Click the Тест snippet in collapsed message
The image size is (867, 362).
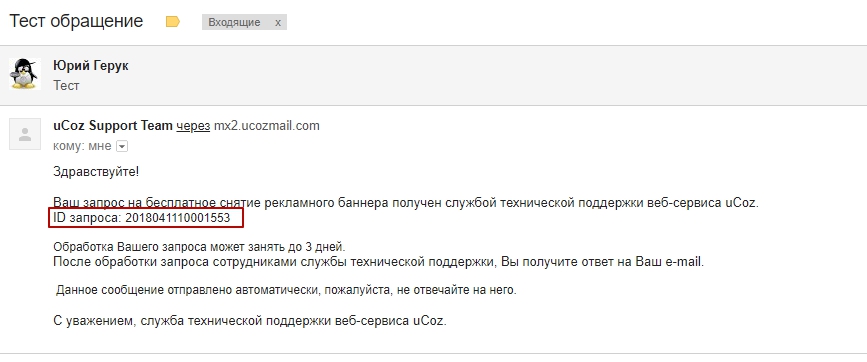coord(66,86)
